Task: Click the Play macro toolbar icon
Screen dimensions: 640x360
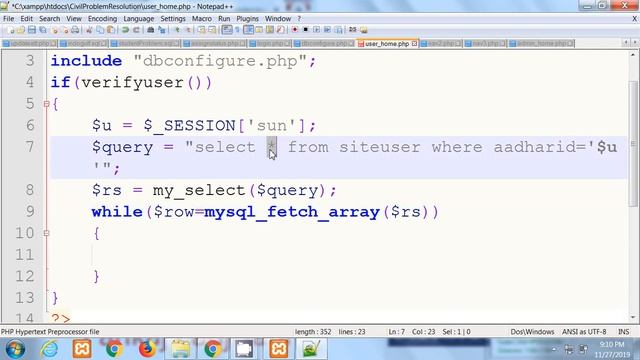Action: [x=316, y=30]
